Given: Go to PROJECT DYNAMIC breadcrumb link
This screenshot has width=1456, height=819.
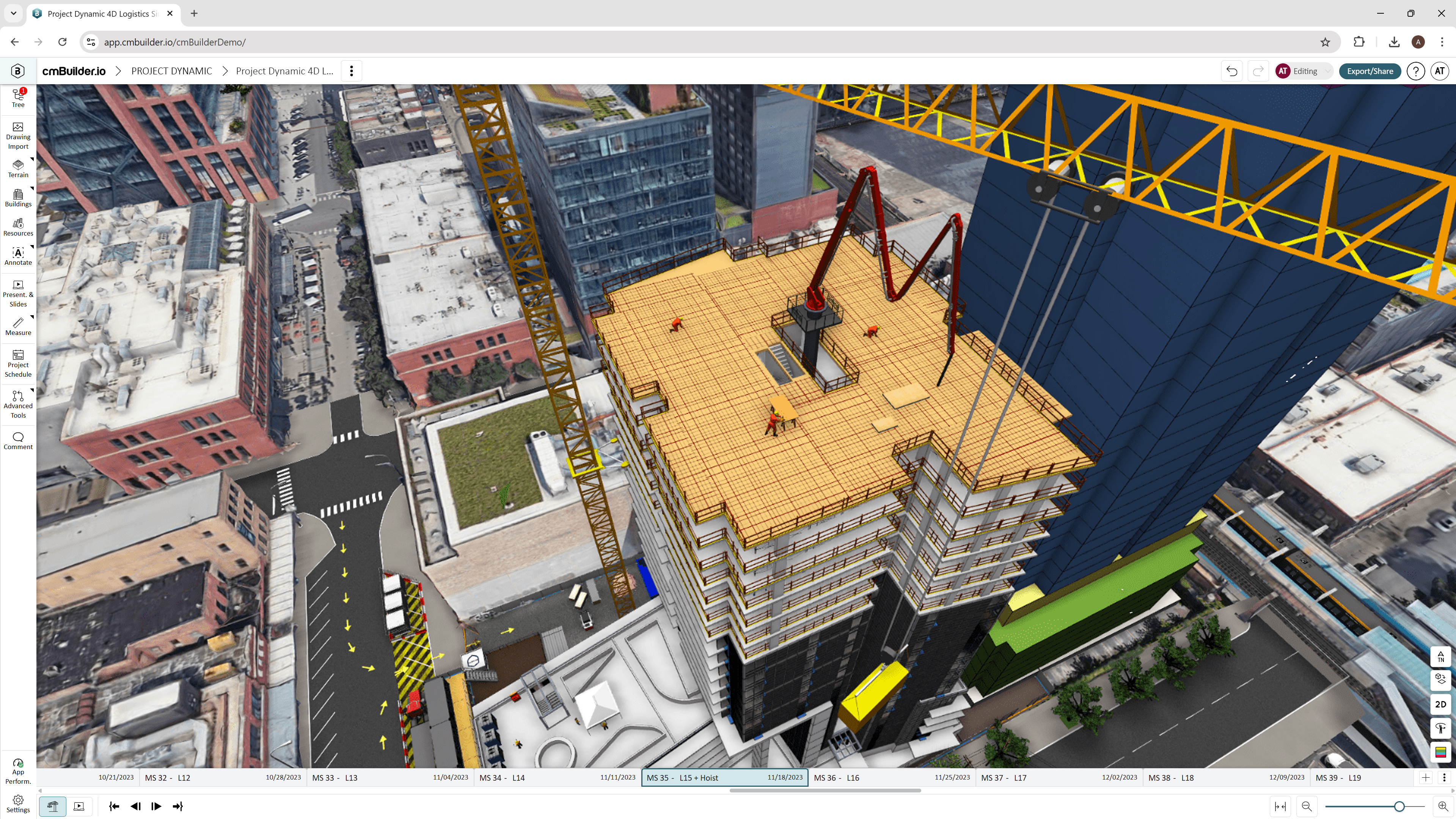Looking at the screenshot, I should 171,71.
